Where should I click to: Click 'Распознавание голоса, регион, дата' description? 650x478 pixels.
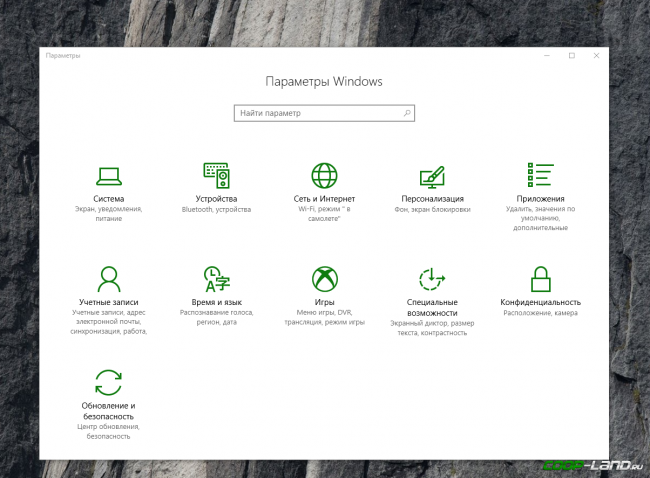216,317
